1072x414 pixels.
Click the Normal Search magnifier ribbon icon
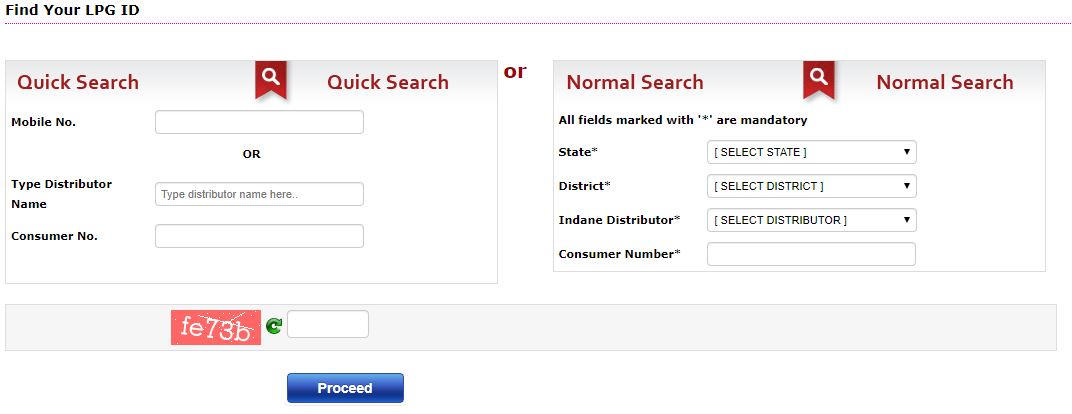[x=819, y=79]
